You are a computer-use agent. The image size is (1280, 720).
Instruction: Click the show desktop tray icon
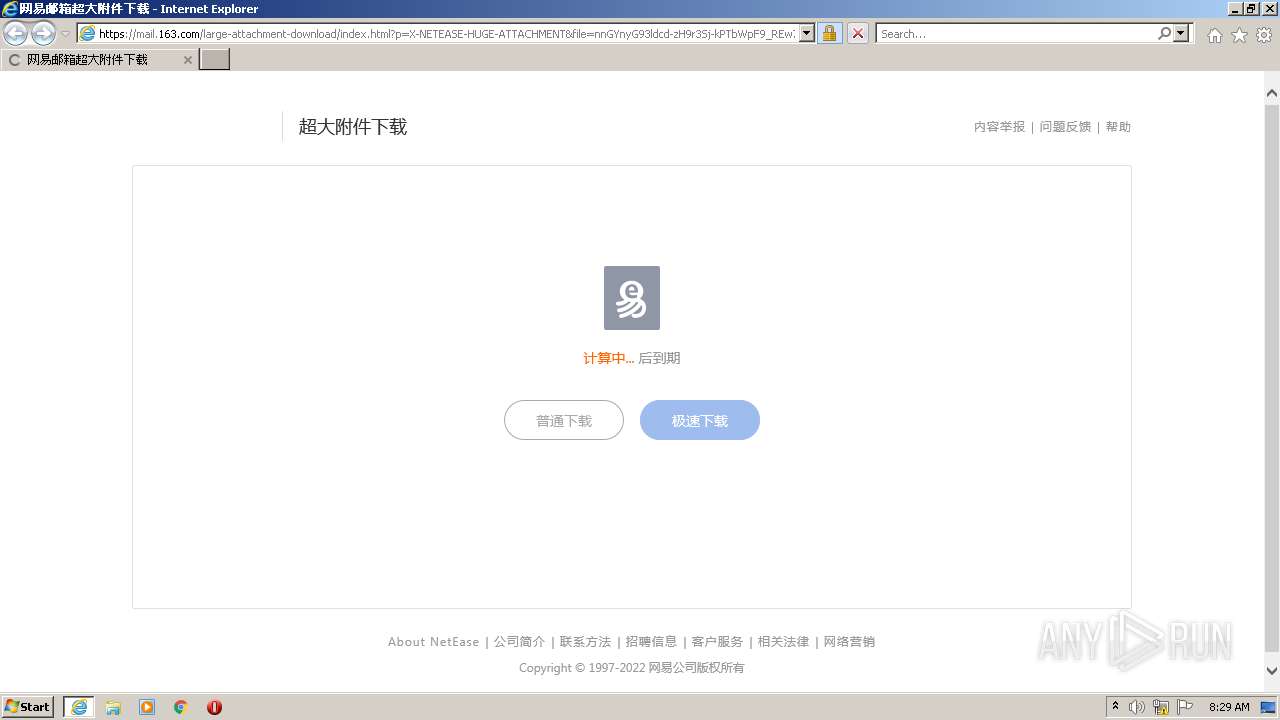[x=1268, y=707]
